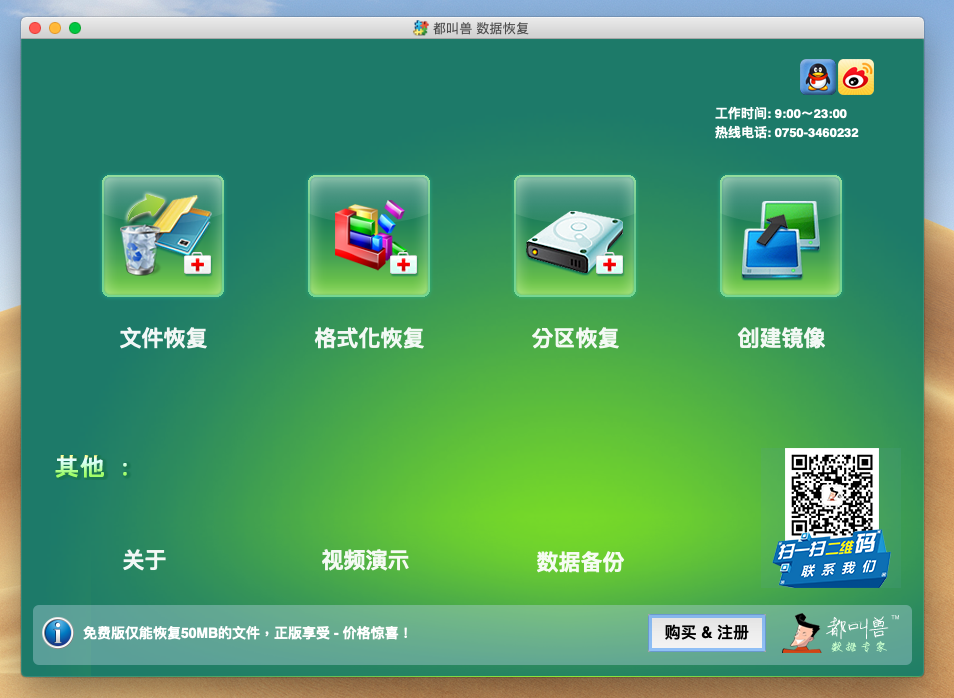
Task: Open the 文件恢复 file recovery icon
Action: [x=163, y=236]
